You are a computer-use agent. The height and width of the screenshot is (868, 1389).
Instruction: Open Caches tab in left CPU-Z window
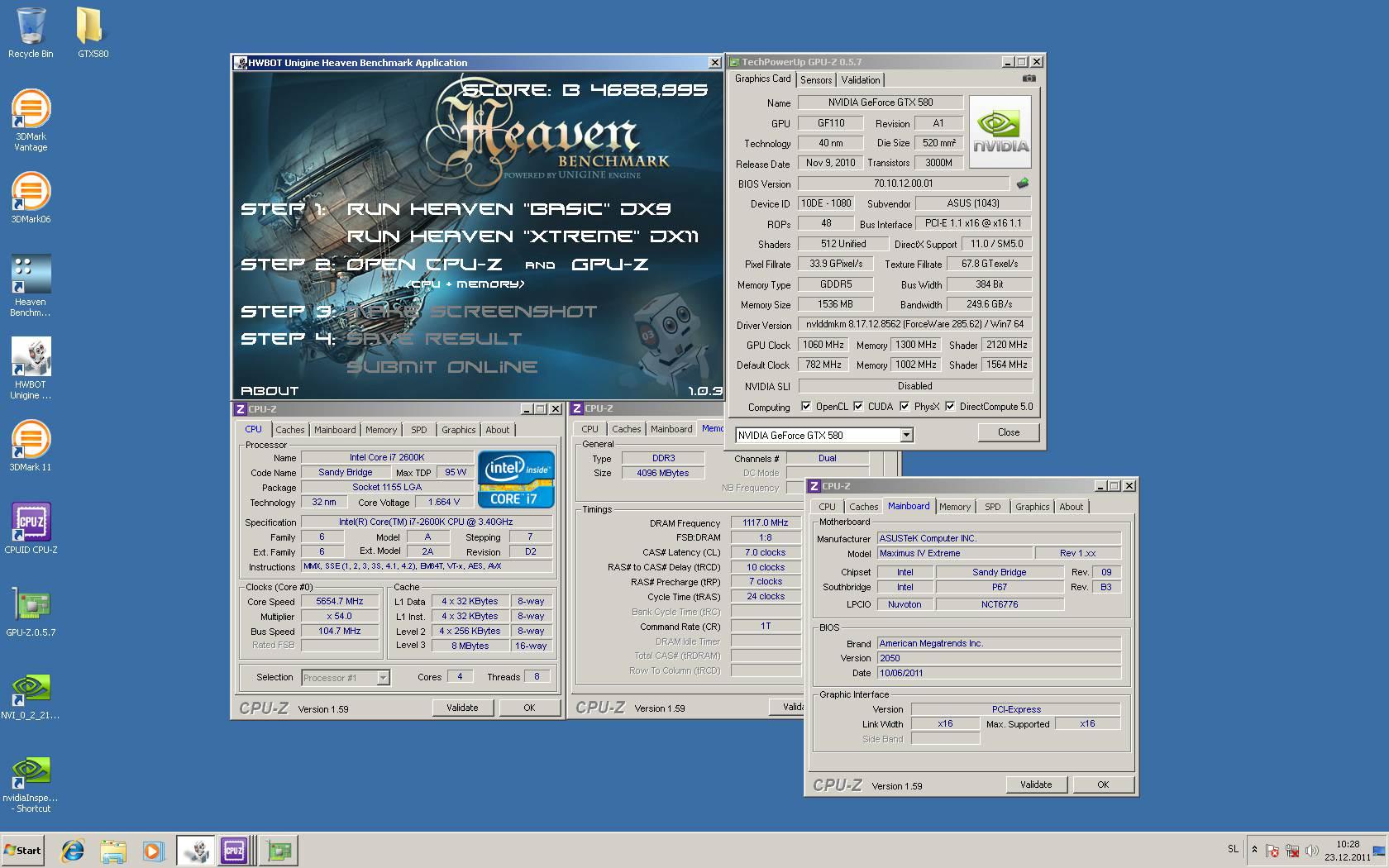(289, 430)
